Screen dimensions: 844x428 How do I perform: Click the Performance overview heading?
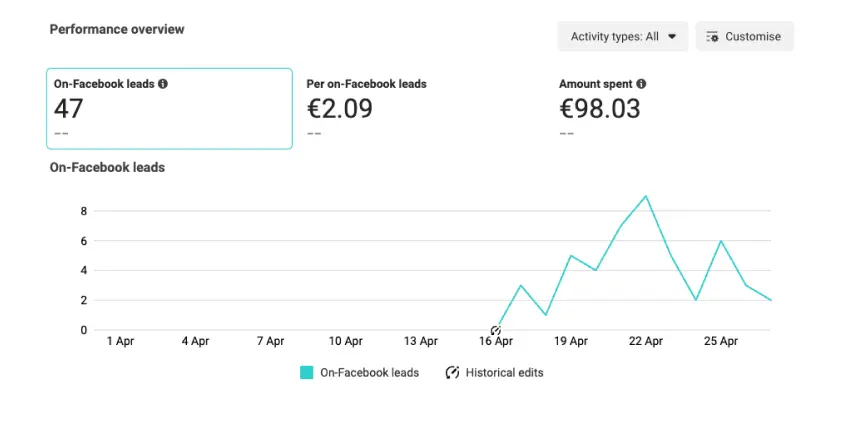pyautogui.click(x=117, y=29)
